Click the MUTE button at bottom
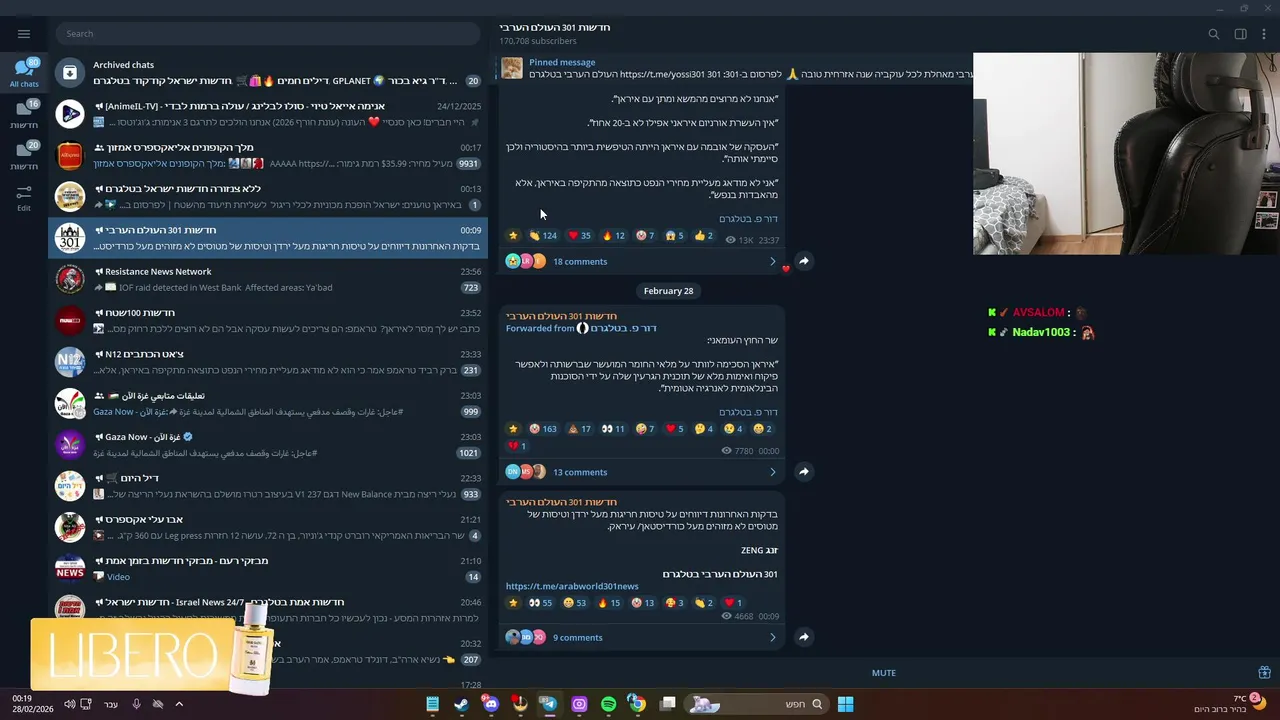 coord(884,673)
